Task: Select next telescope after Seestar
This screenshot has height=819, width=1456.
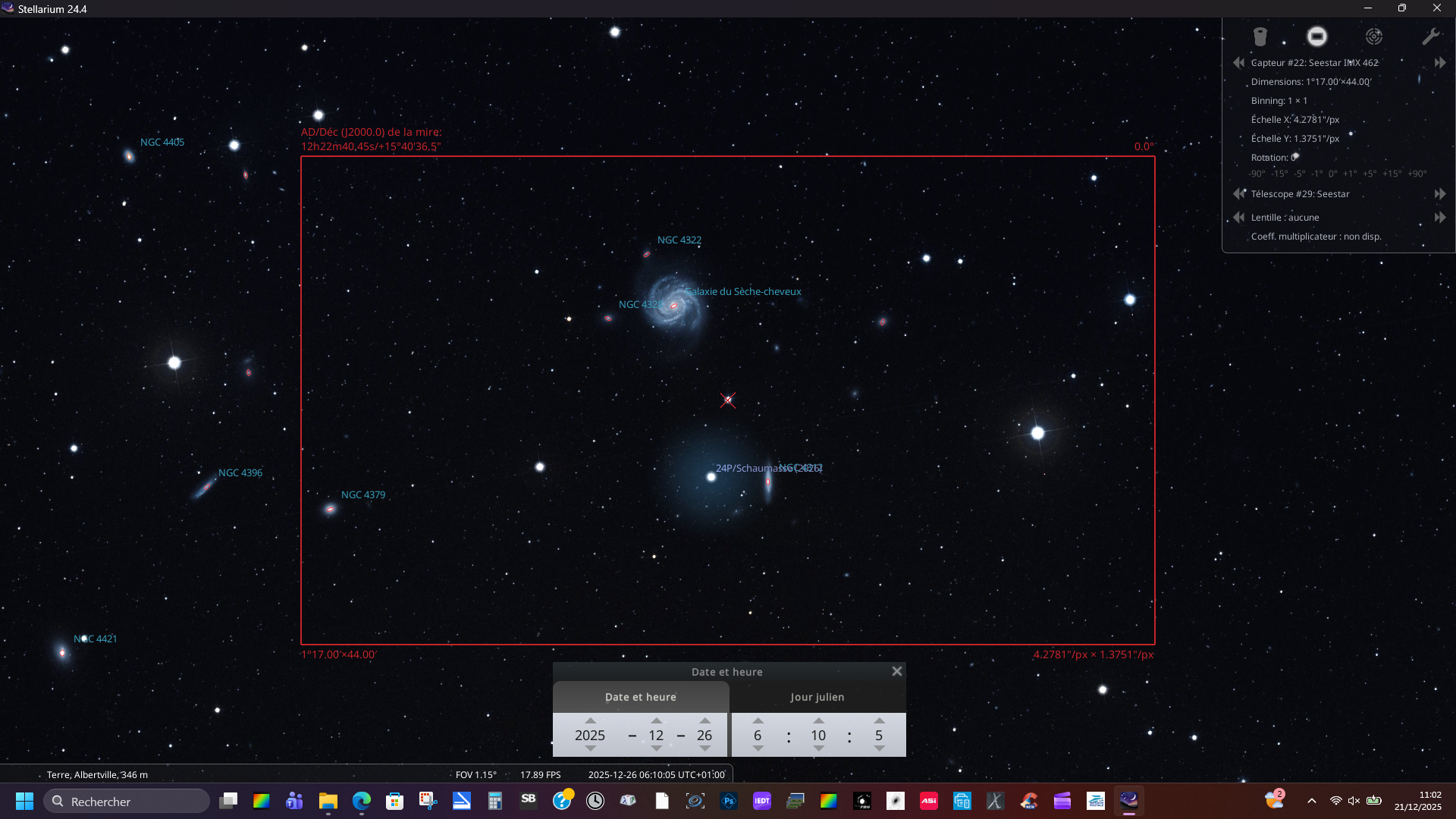Action: click(x=1439, y=194)
